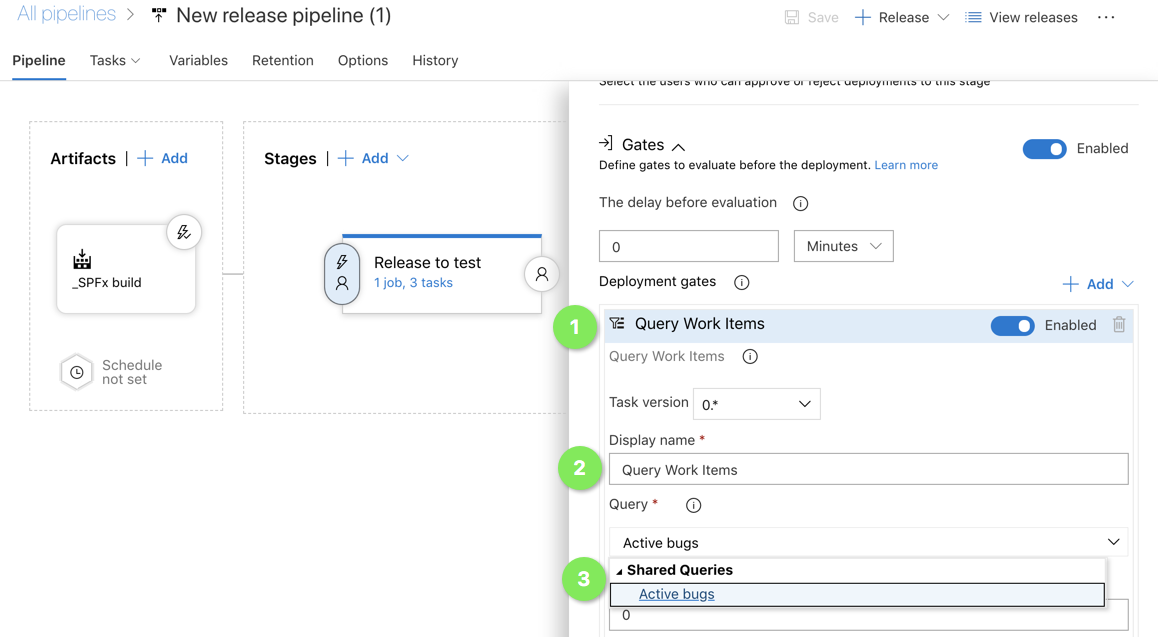1158x637 pixels.
Task: Click the Save disk icon
Action: (x=792, y=18)
